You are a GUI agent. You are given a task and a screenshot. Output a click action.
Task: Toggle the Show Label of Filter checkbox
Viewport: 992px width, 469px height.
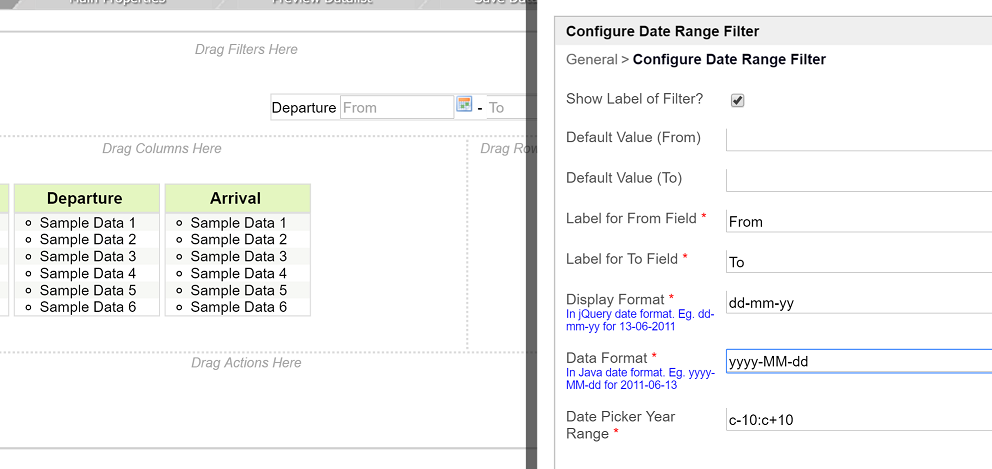click(737, 100)
